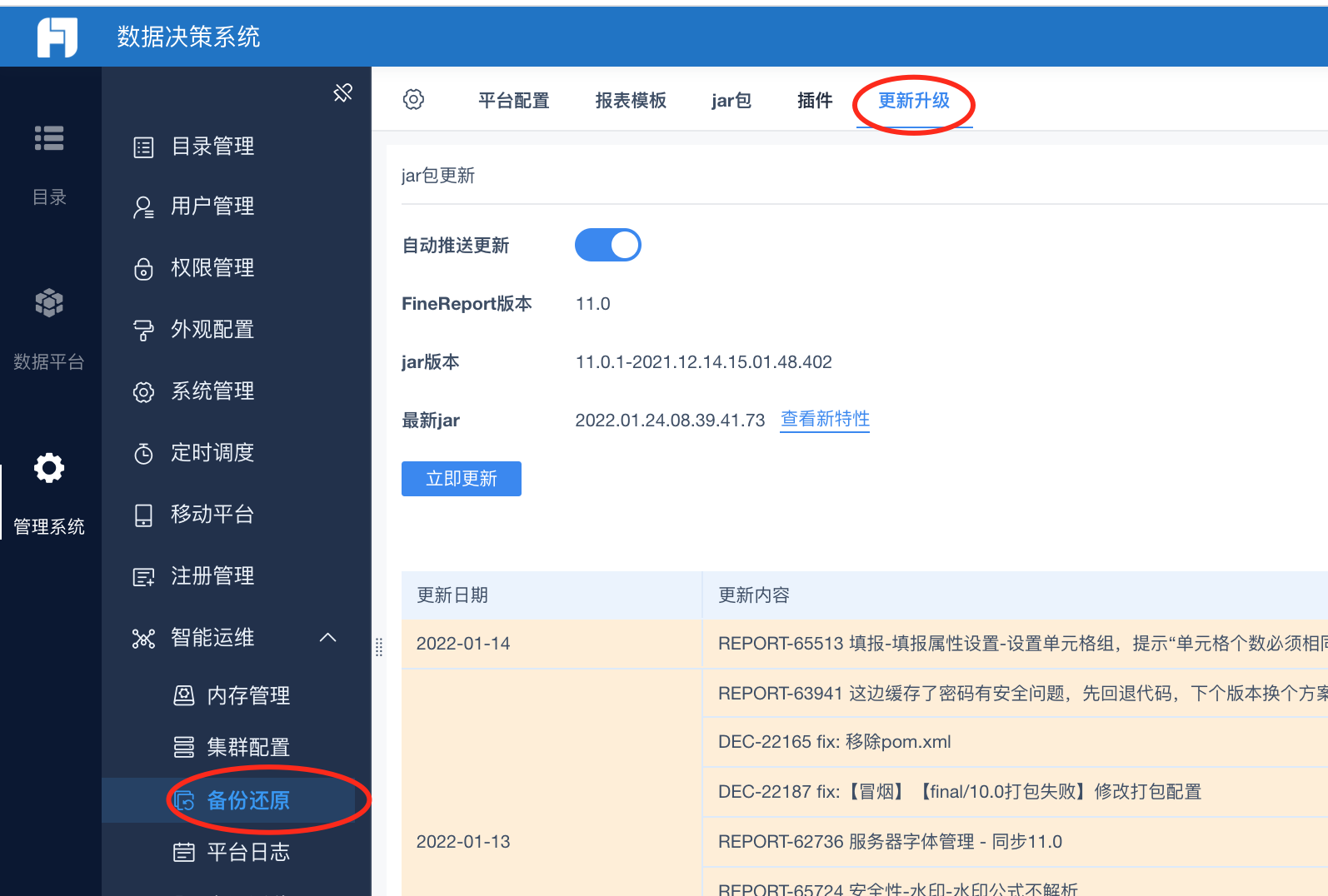Select 备份还原 submenu item
The height and width of the screenshot is (896, 1328).
tap(248, 801)
